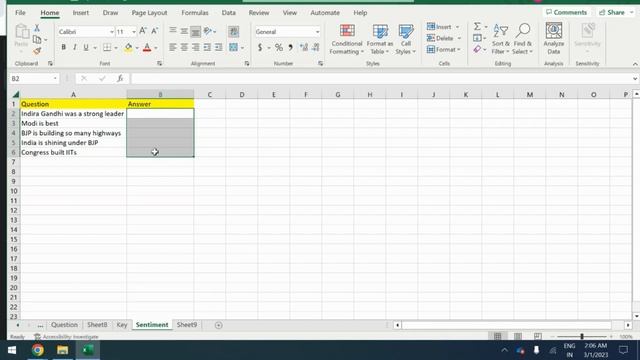Viewport: 640px width, 360px height.
Task: Switch to the Insert ribbon tab
Action: pyautogui.click(x=80, y=13)
